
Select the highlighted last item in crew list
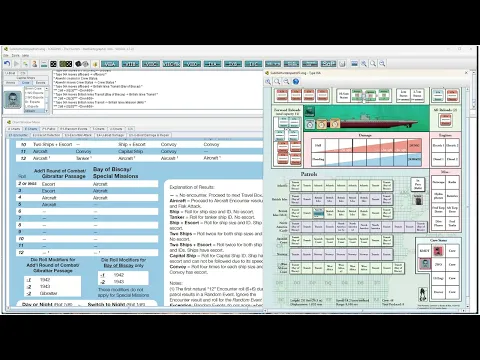[x=34, y=111]
